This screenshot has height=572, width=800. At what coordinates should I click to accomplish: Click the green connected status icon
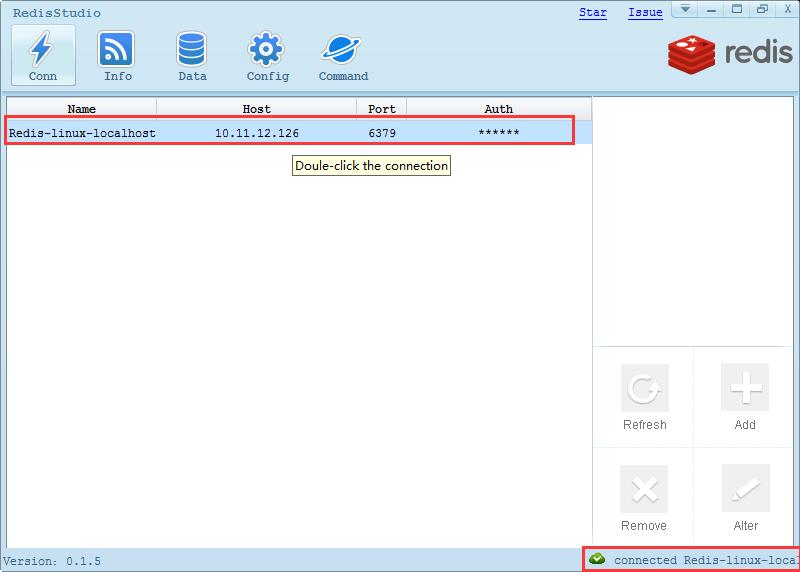[597, 559]
